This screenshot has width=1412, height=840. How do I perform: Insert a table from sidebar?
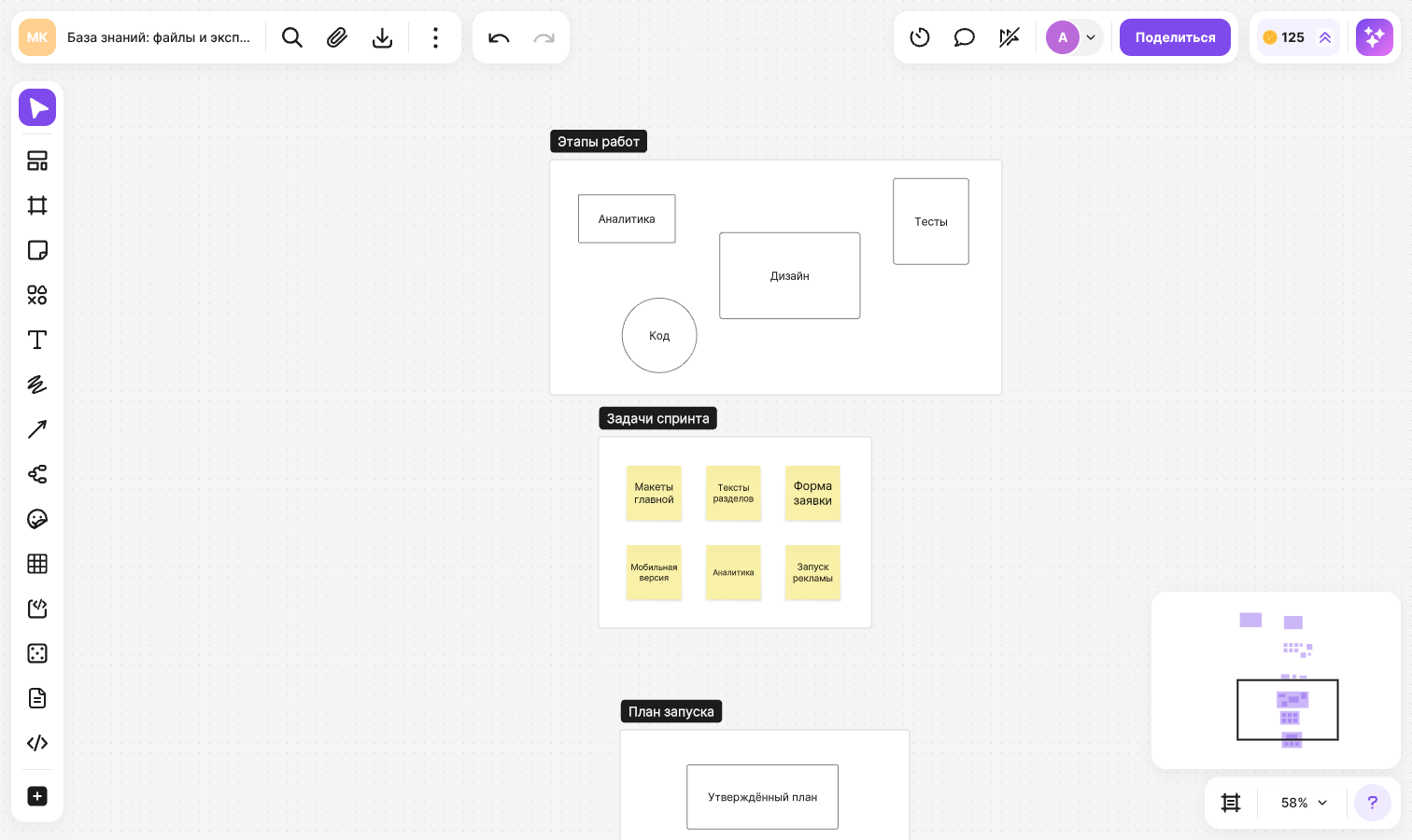tap(37, 564)
